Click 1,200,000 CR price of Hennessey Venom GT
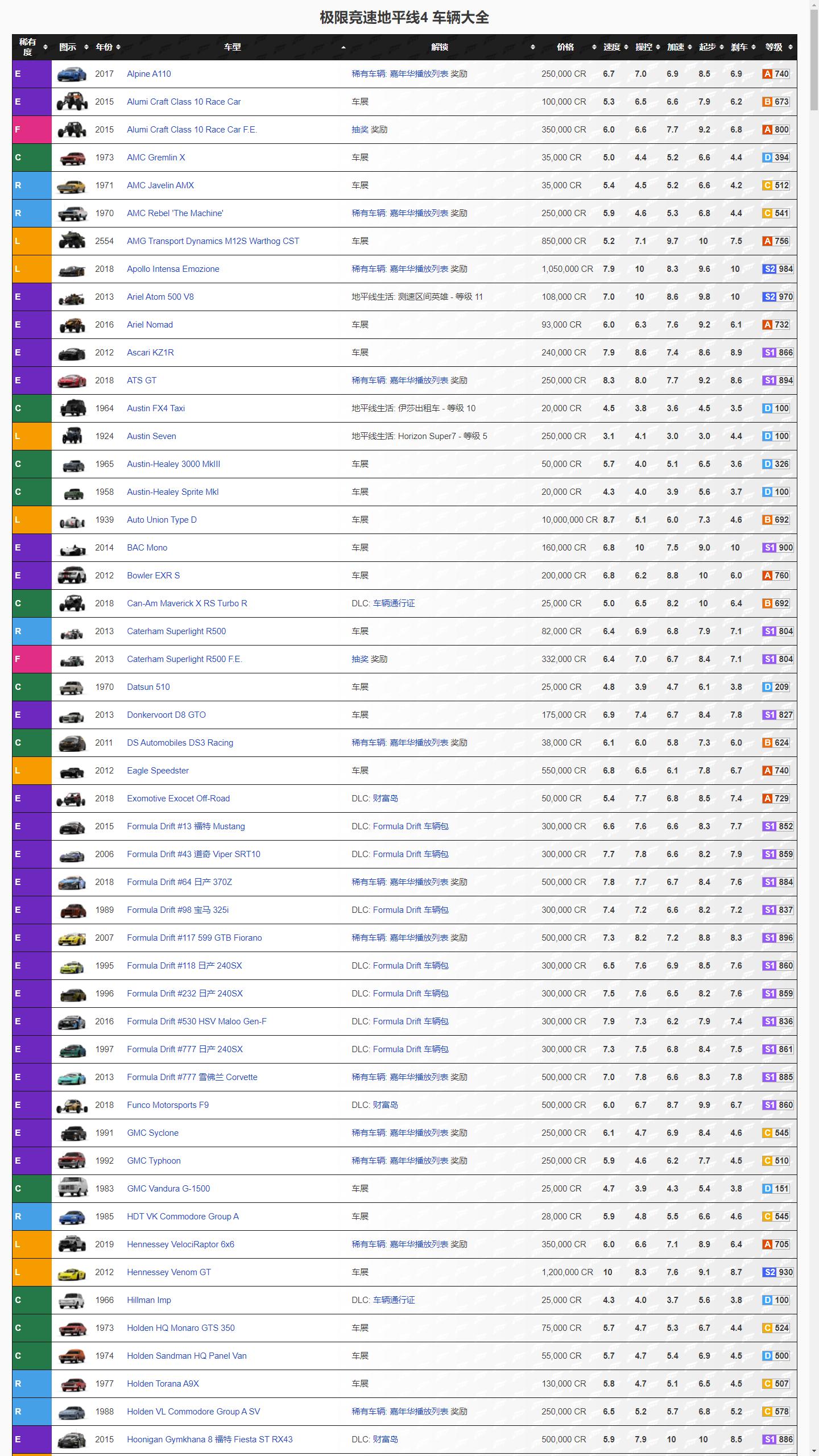Image resolution: width=819 pixels, height=1456 pixels. (x=567, y=1272)
